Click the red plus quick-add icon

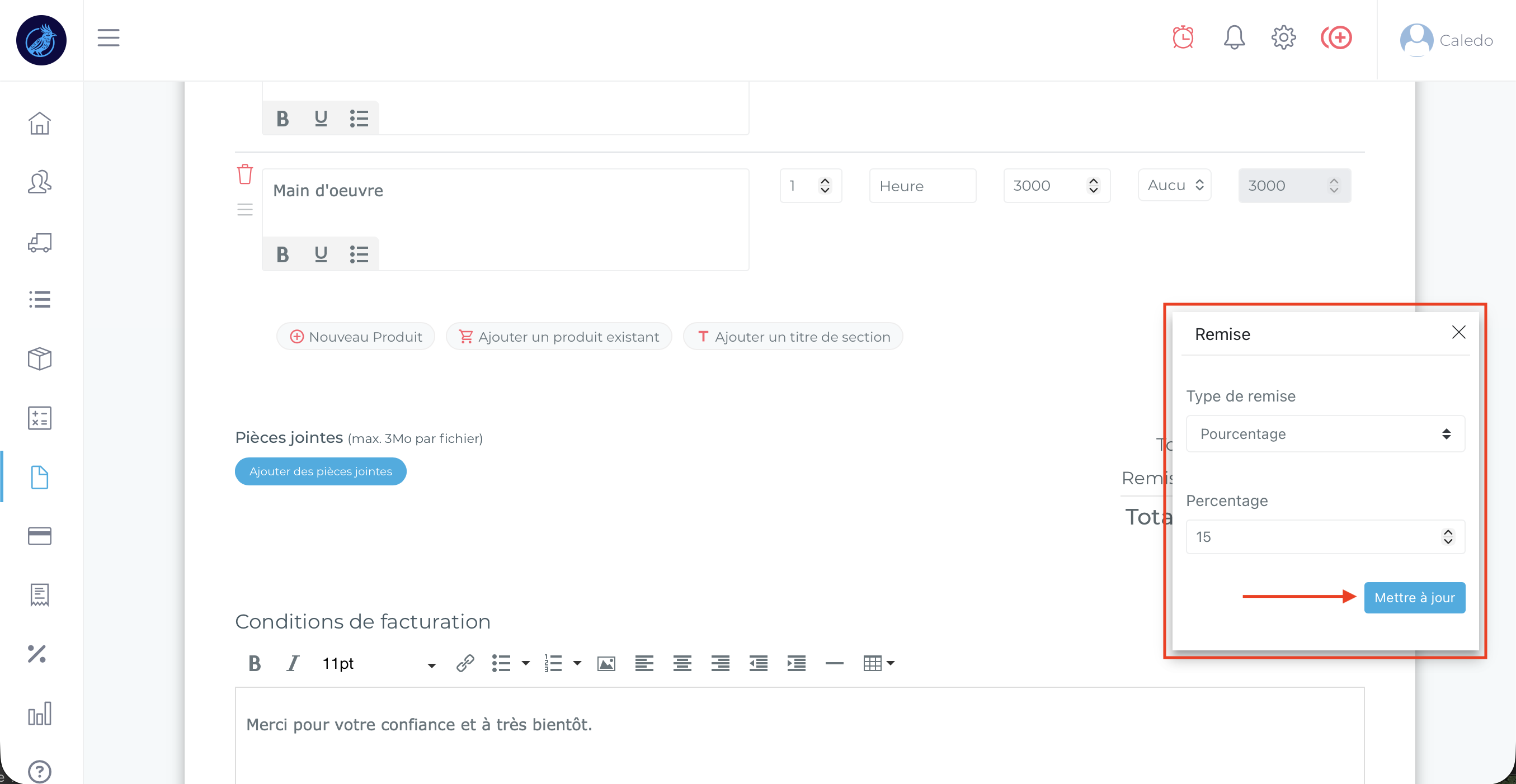coord(1336,37)
